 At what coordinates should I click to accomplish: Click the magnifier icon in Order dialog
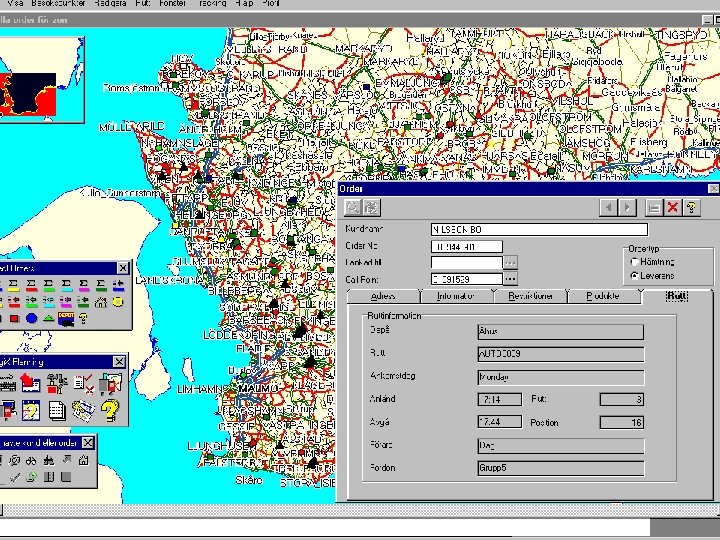coord(353,208)
